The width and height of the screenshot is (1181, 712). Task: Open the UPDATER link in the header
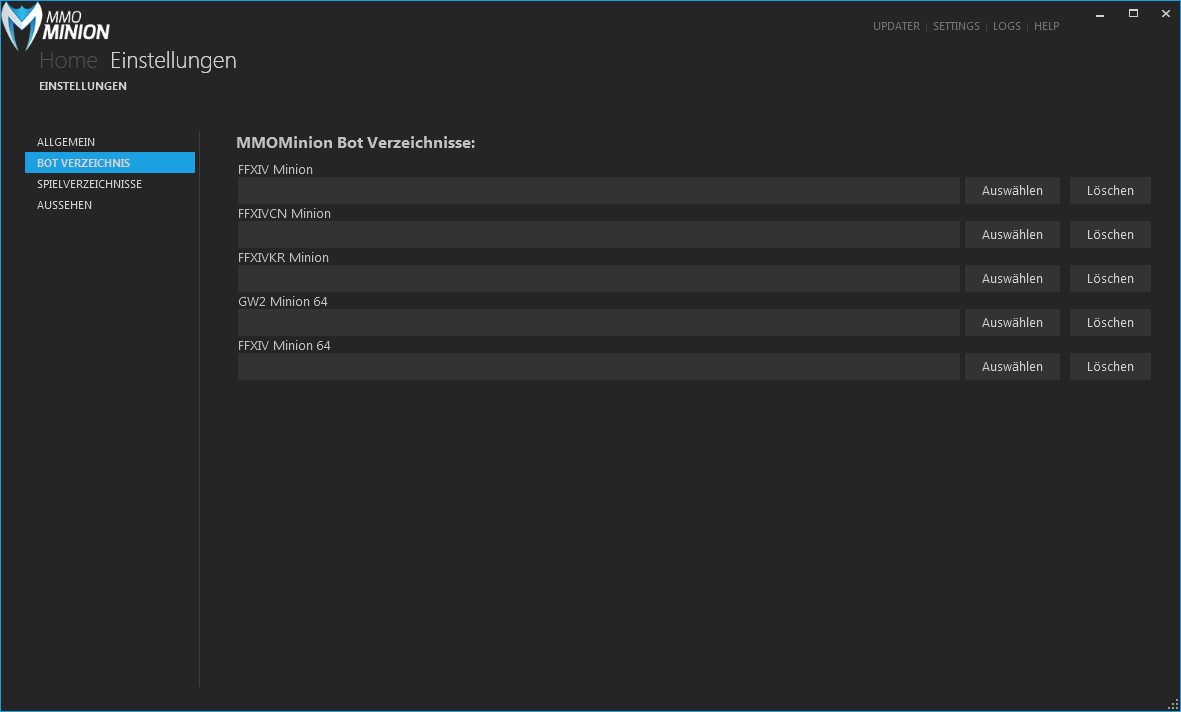click(x=895, y=26)
